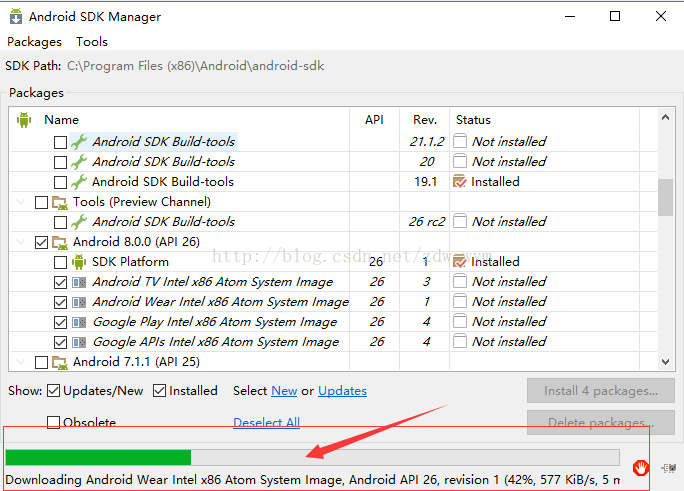Check Android 7.1.1 (API 25) checkbox
The width and height of the screenshot is (684, 491).
[x=41, y=362]
